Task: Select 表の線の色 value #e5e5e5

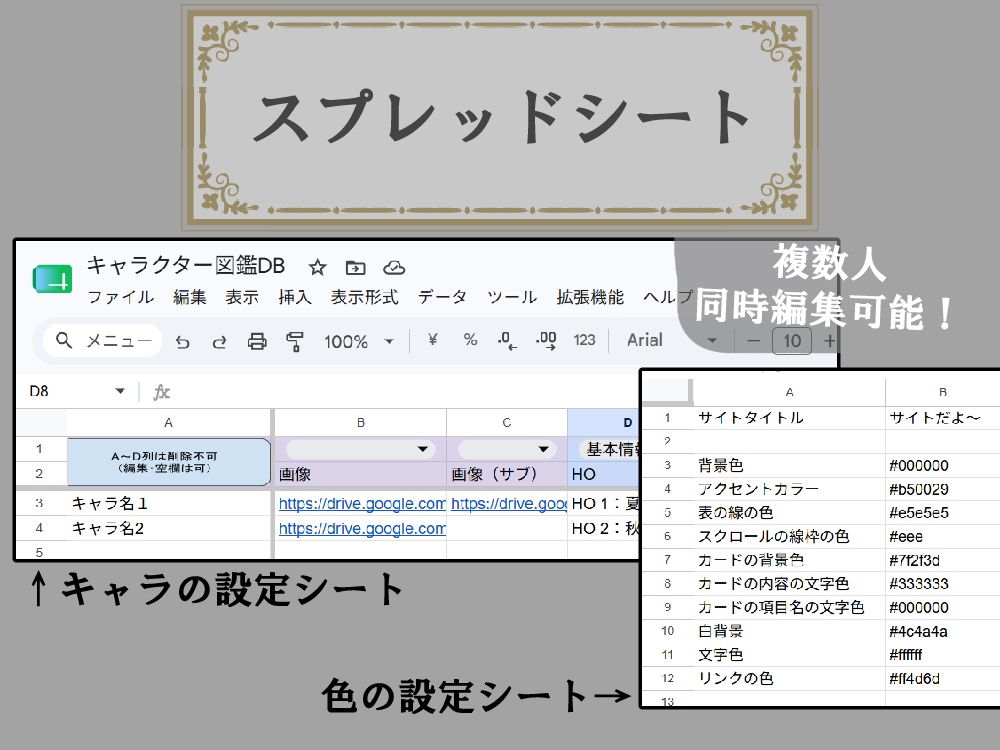Action: click(943, 513)
